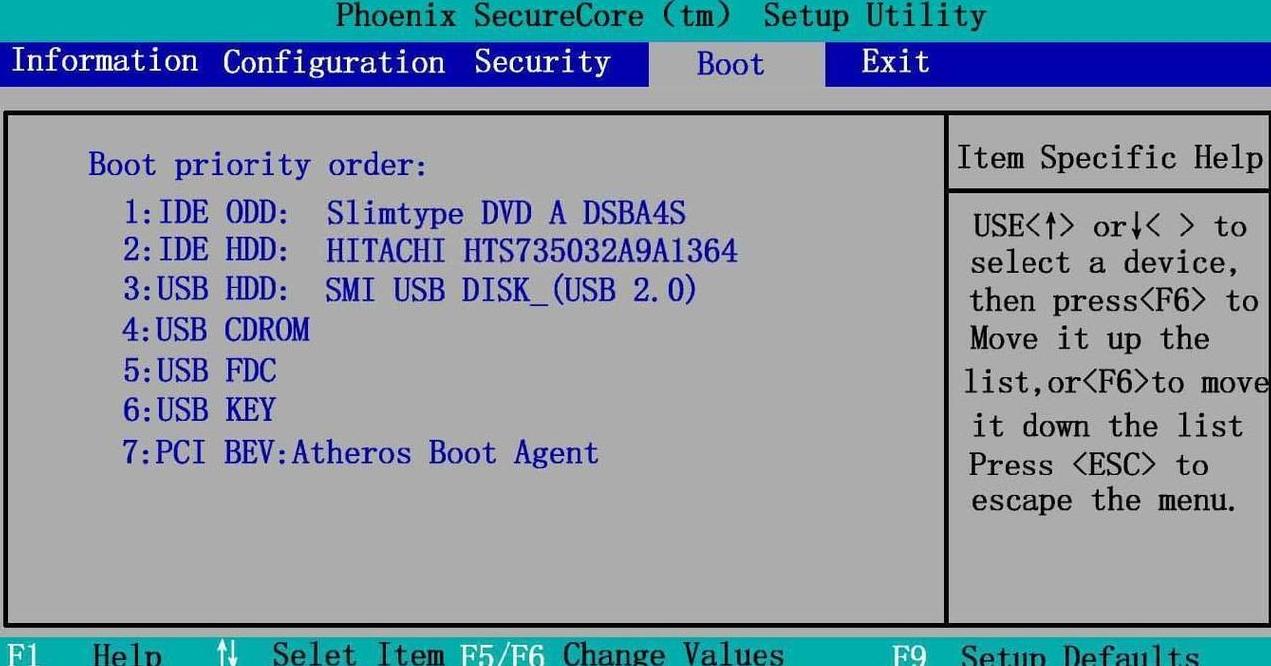Image resolution: width=1271 pixels, height=666 pixels.
Task: Click the Phoenix SecureCore Setup Utility title
Action: [660, 17]
